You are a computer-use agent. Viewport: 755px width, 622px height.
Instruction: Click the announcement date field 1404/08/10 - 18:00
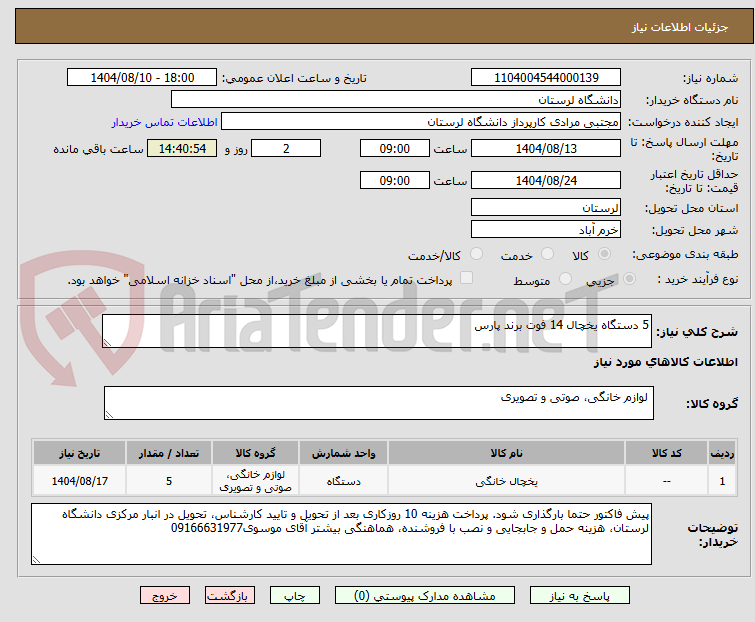tap(142, 78)
